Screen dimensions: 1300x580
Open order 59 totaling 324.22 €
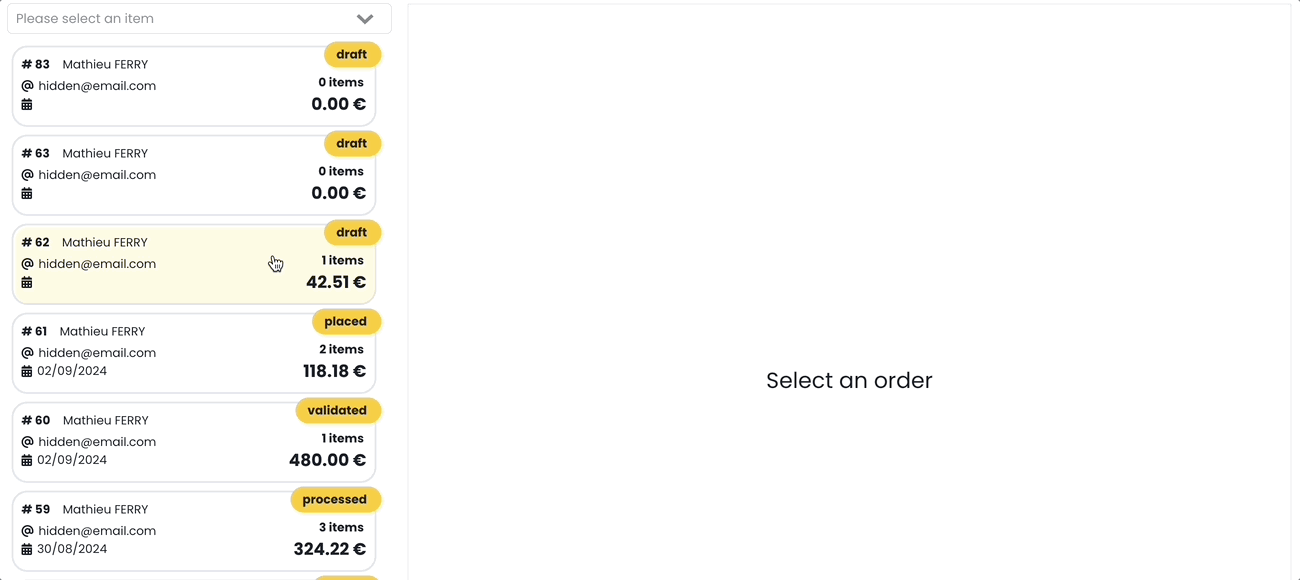pyautogui.click(x=193, y=531)
